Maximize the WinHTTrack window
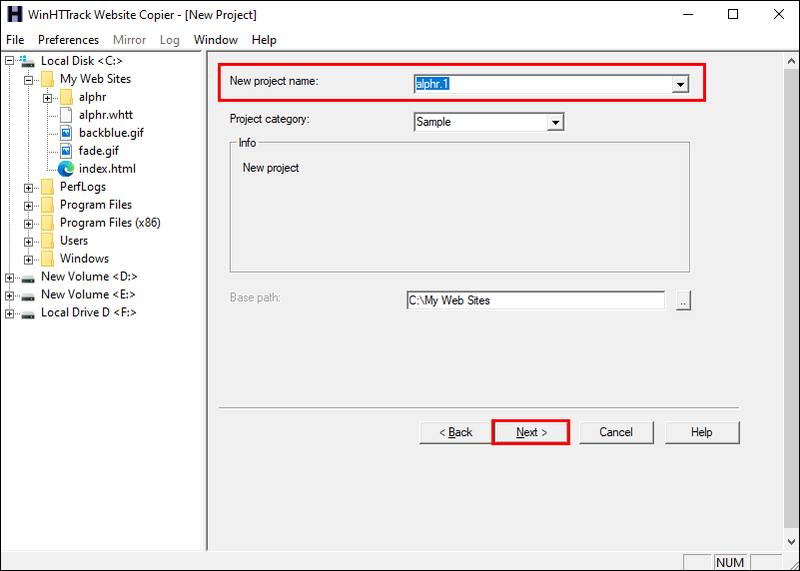This screenshot has height=571, width=800. tap(733, 14)
